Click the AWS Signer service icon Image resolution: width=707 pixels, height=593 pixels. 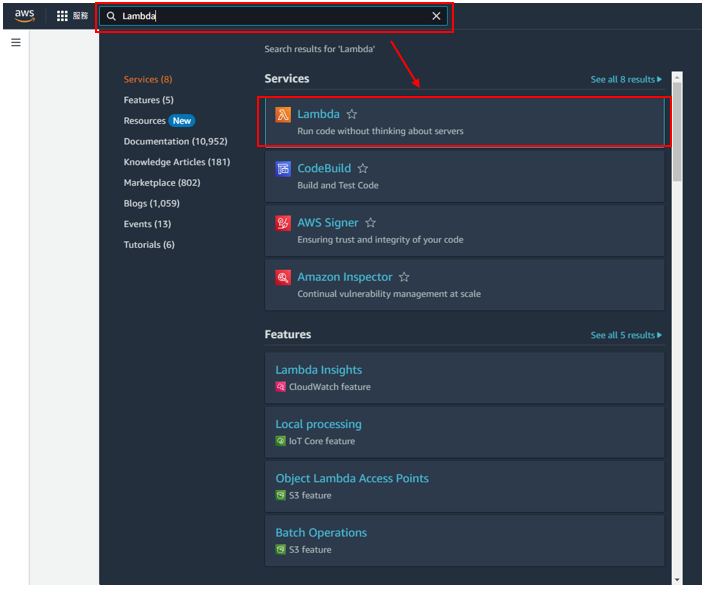[283, 223]
